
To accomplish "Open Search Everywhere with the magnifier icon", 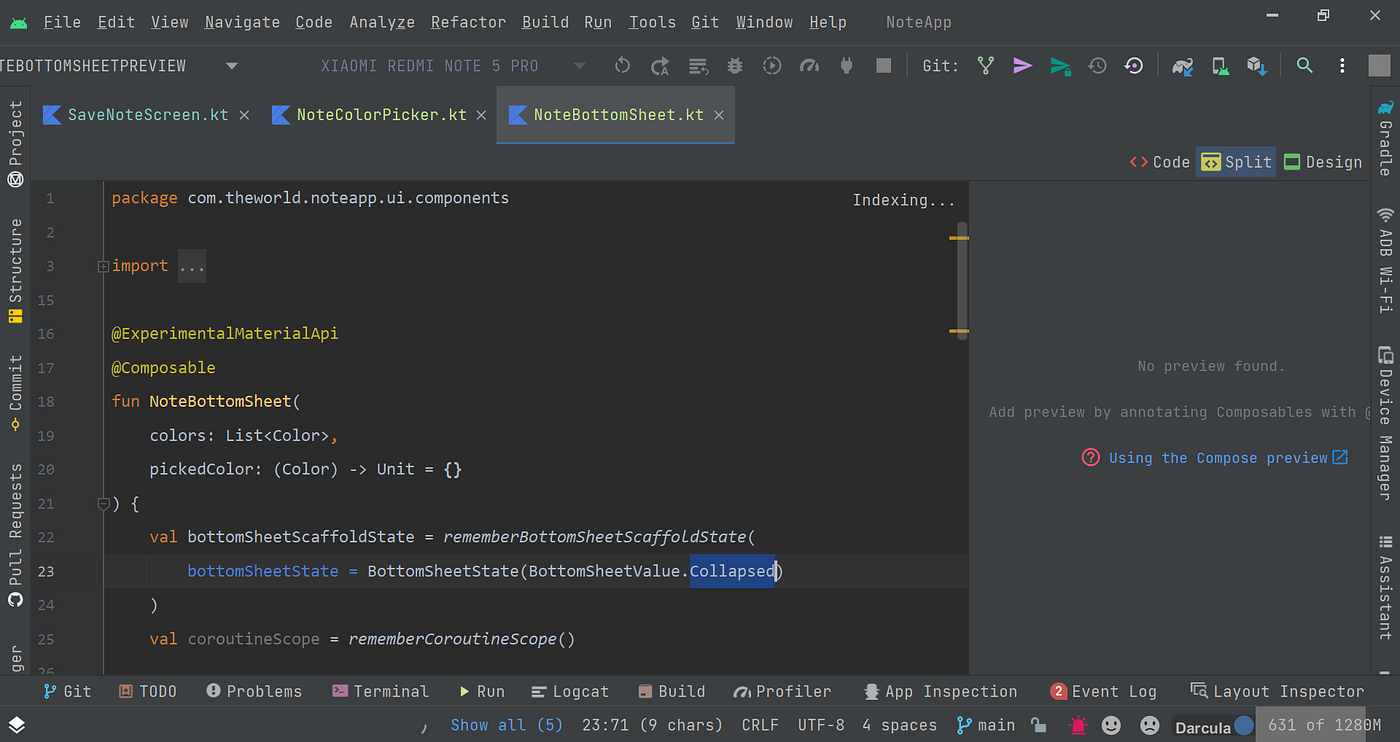I will (1304, 66).
